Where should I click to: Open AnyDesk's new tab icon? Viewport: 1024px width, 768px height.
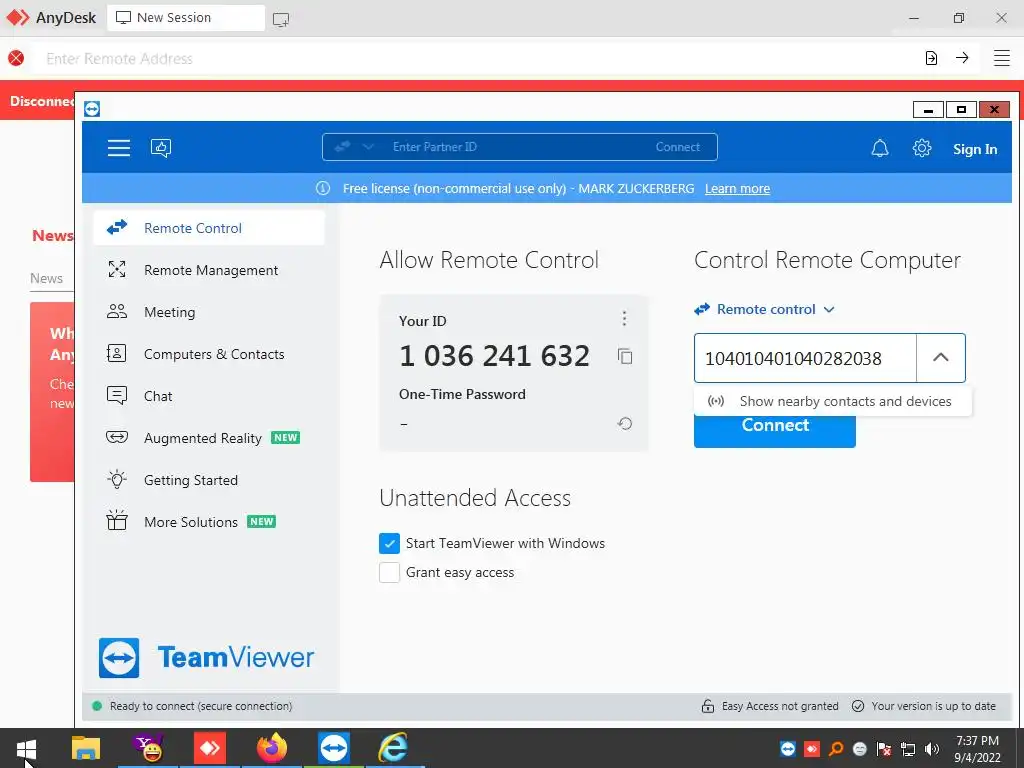click(x=281, y=20)
